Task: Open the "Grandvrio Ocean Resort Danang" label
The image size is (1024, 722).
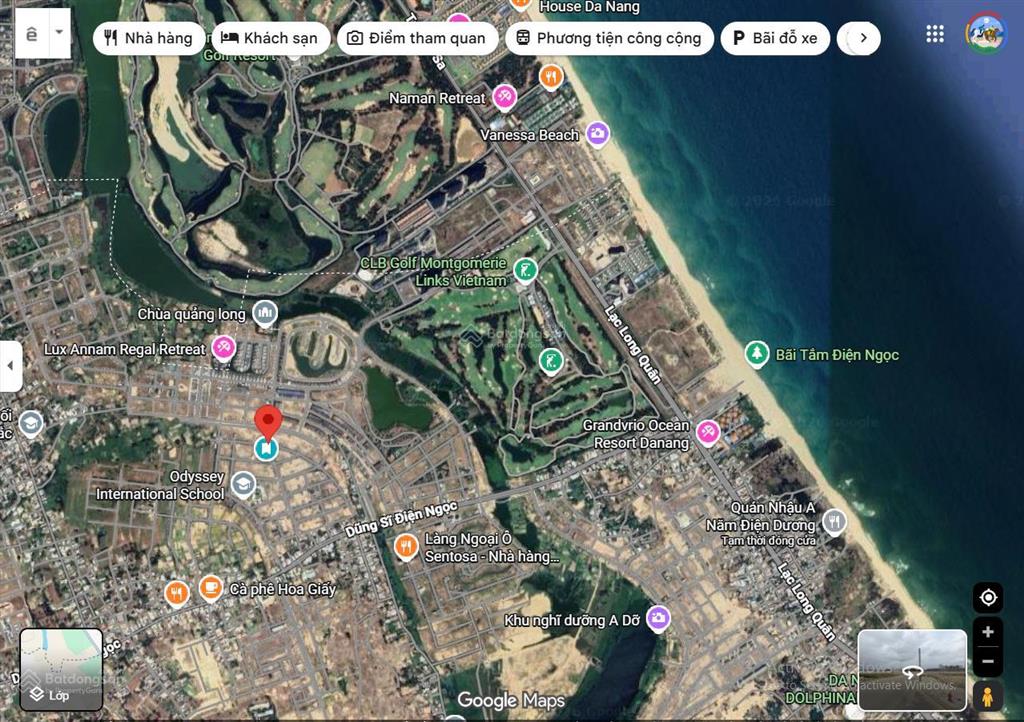Action: point(636,434)
